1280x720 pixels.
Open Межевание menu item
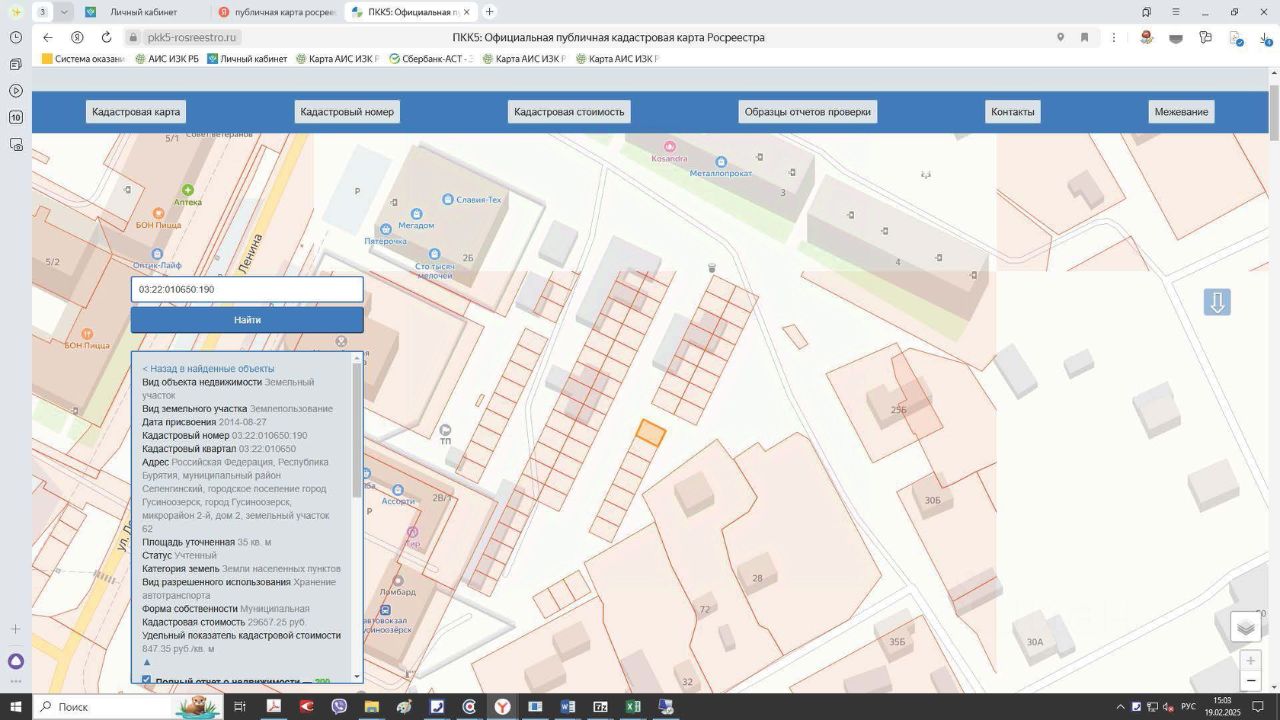click(1182, 112)
